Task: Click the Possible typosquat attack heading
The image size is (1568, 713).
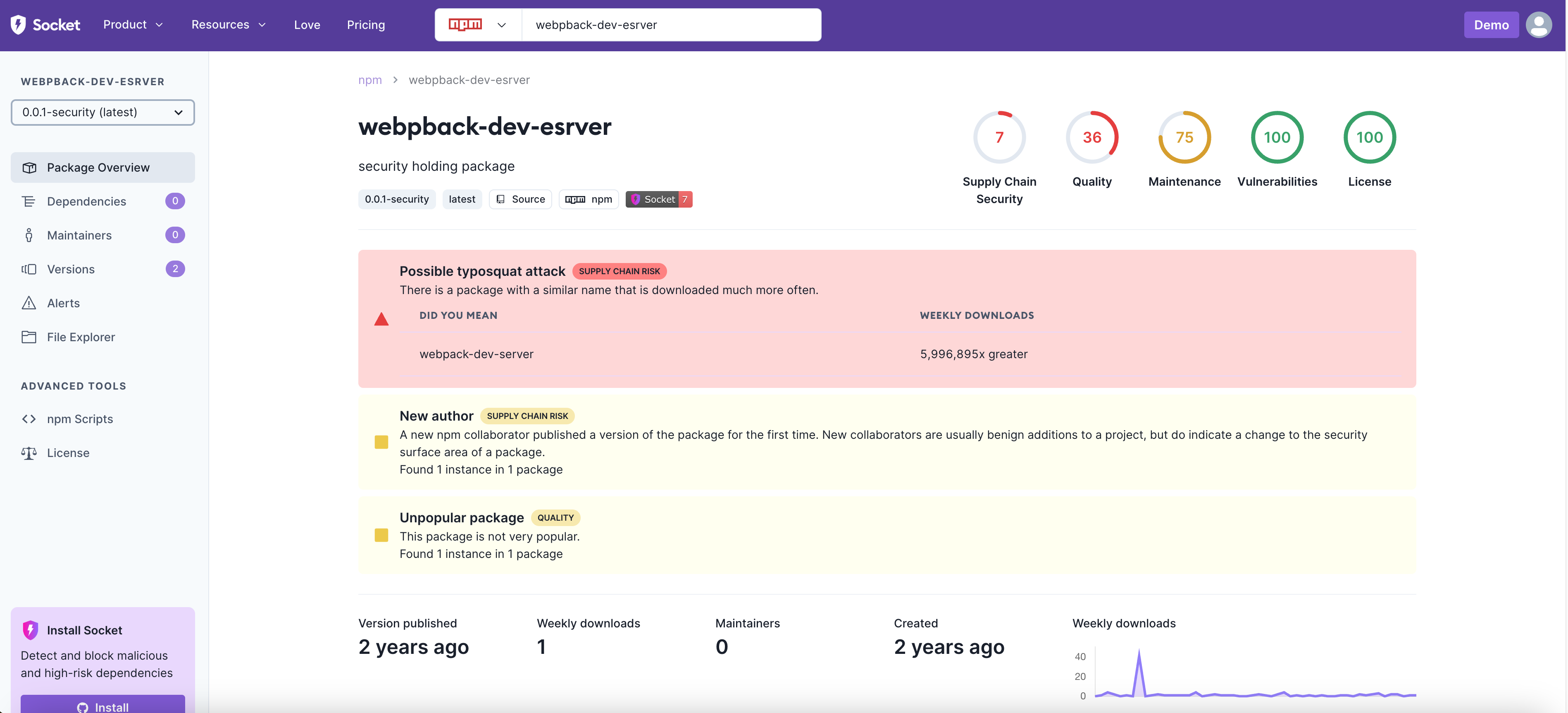Action: tap(482, 271)
